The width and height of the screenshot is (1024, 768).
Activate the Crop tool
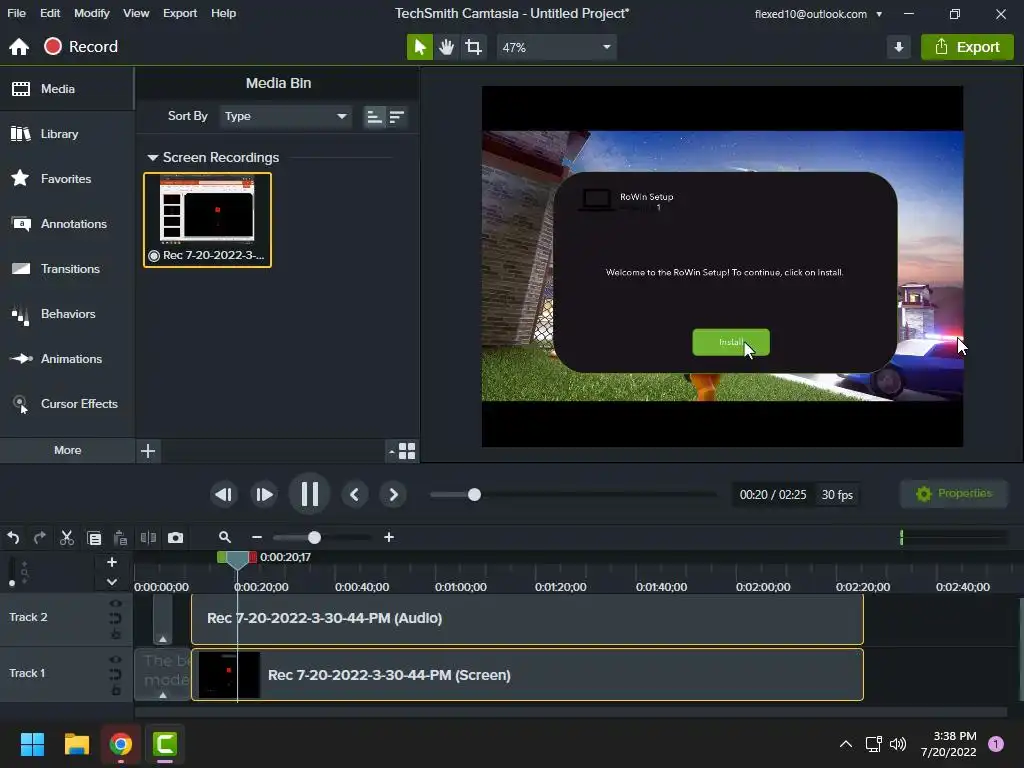click(x=473, y=47)
